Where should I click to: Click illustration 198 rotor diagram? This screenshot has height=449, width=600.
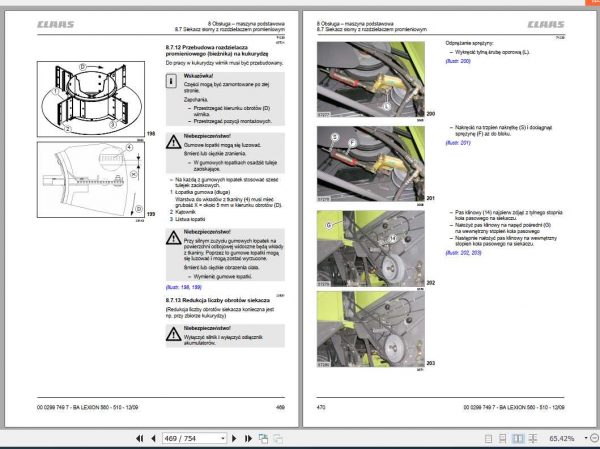[x=91, y=99]
